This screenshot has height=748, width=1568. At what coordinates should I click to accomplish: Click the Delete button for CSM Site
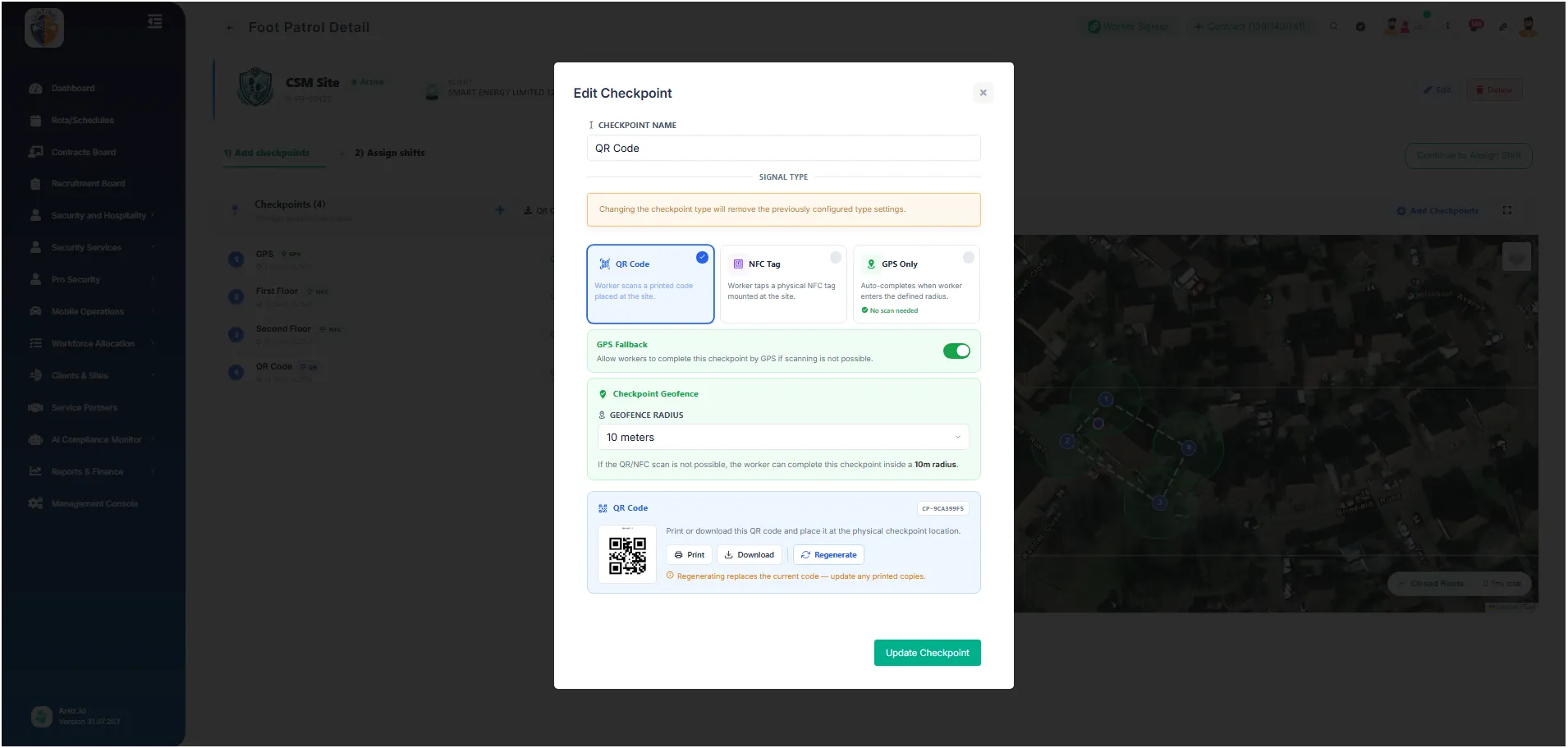(1494, 90)
